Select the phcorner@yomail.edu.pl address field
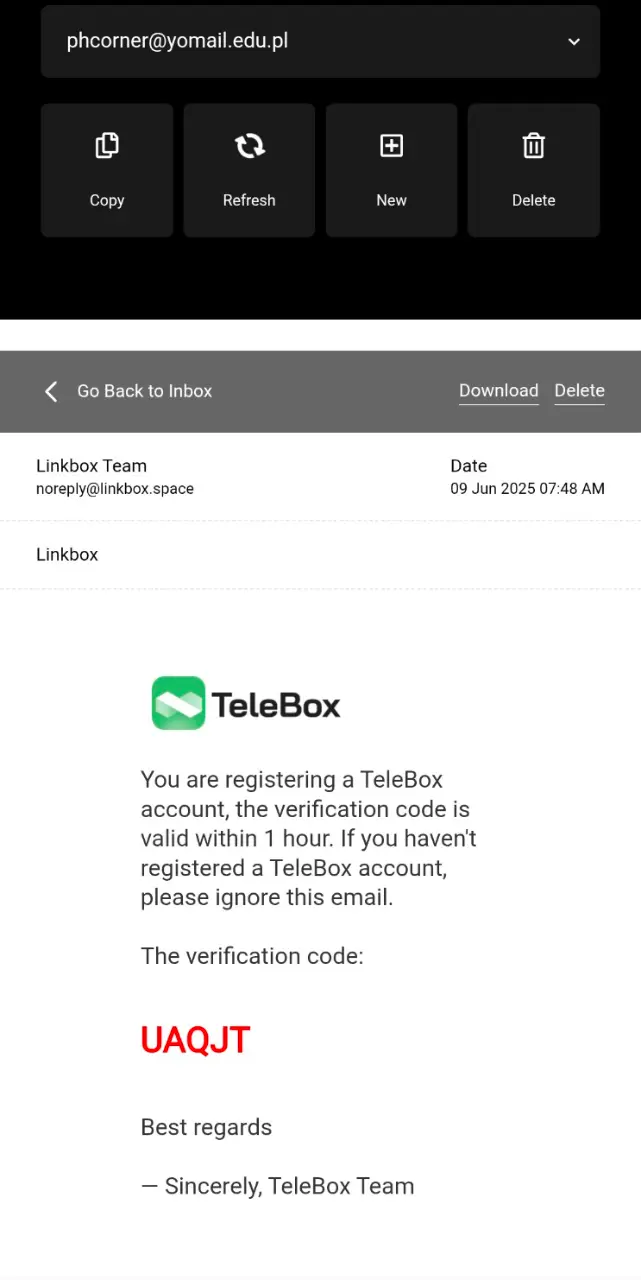 click(320, 41)
